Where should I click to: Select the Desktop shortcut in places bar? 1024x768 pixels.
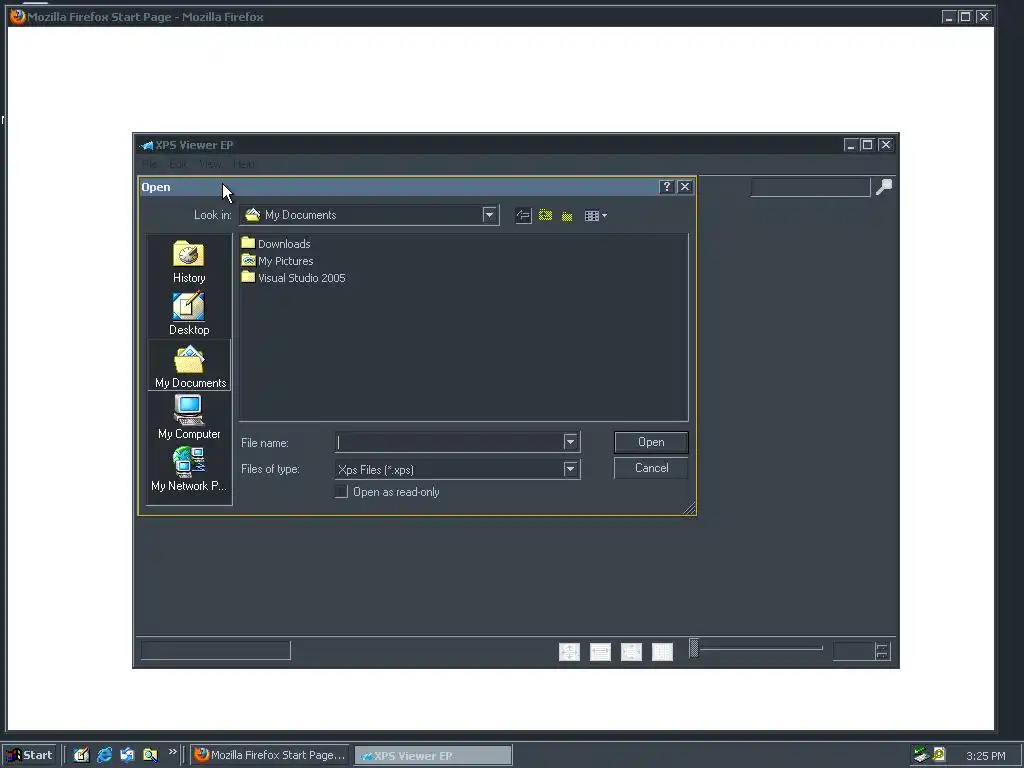(x=189, y=314)
